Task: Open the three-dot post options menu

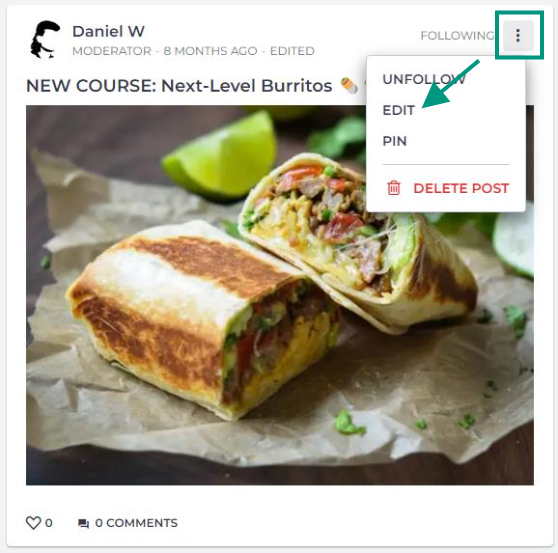Action: (x=518, y=35)
